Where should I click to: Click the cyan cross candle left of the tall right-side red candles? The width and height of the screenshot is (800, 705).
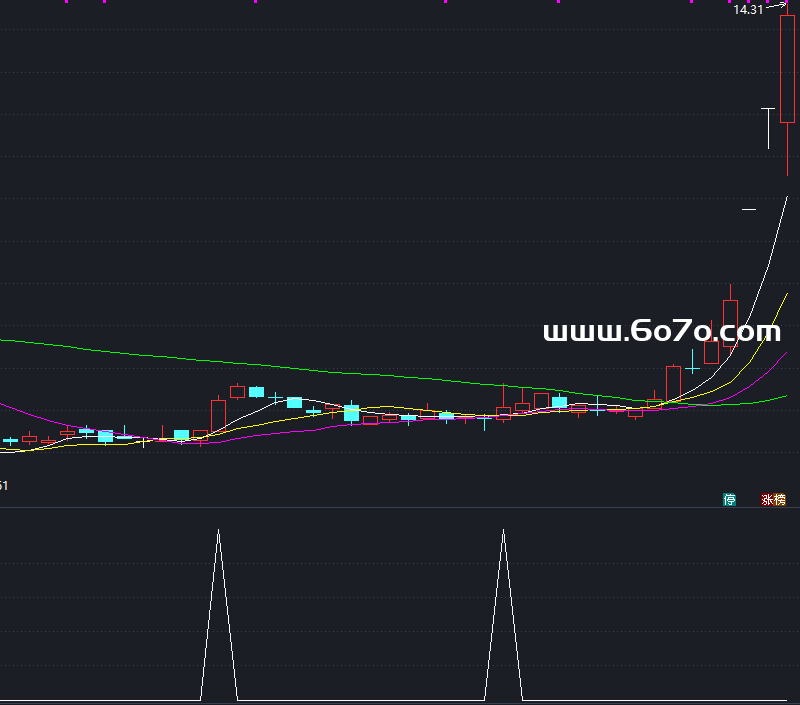692,368
